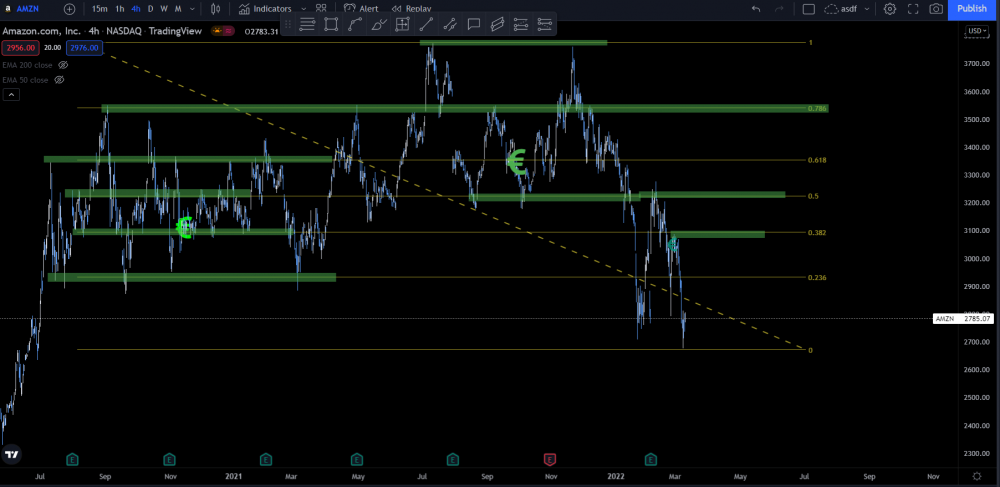Switch to the M monthly timeframe
The height and width of the screenshot is (487, 1000).
tap(178, 9)
